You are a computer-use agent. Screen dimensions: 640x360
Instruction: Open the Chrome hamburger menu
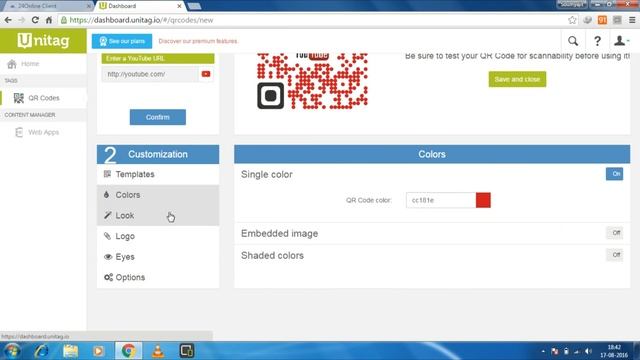pos(632,20)
